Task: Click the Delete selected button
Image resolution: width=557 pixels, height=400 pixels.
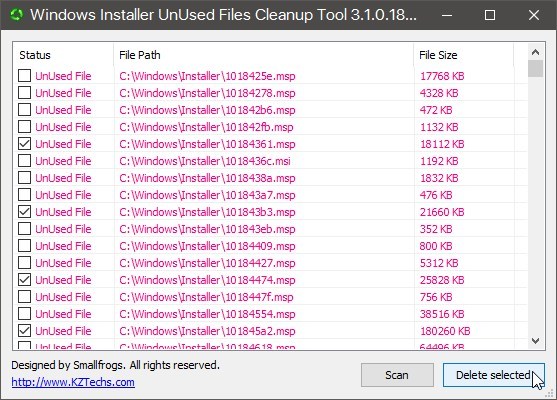Action: 493,375
